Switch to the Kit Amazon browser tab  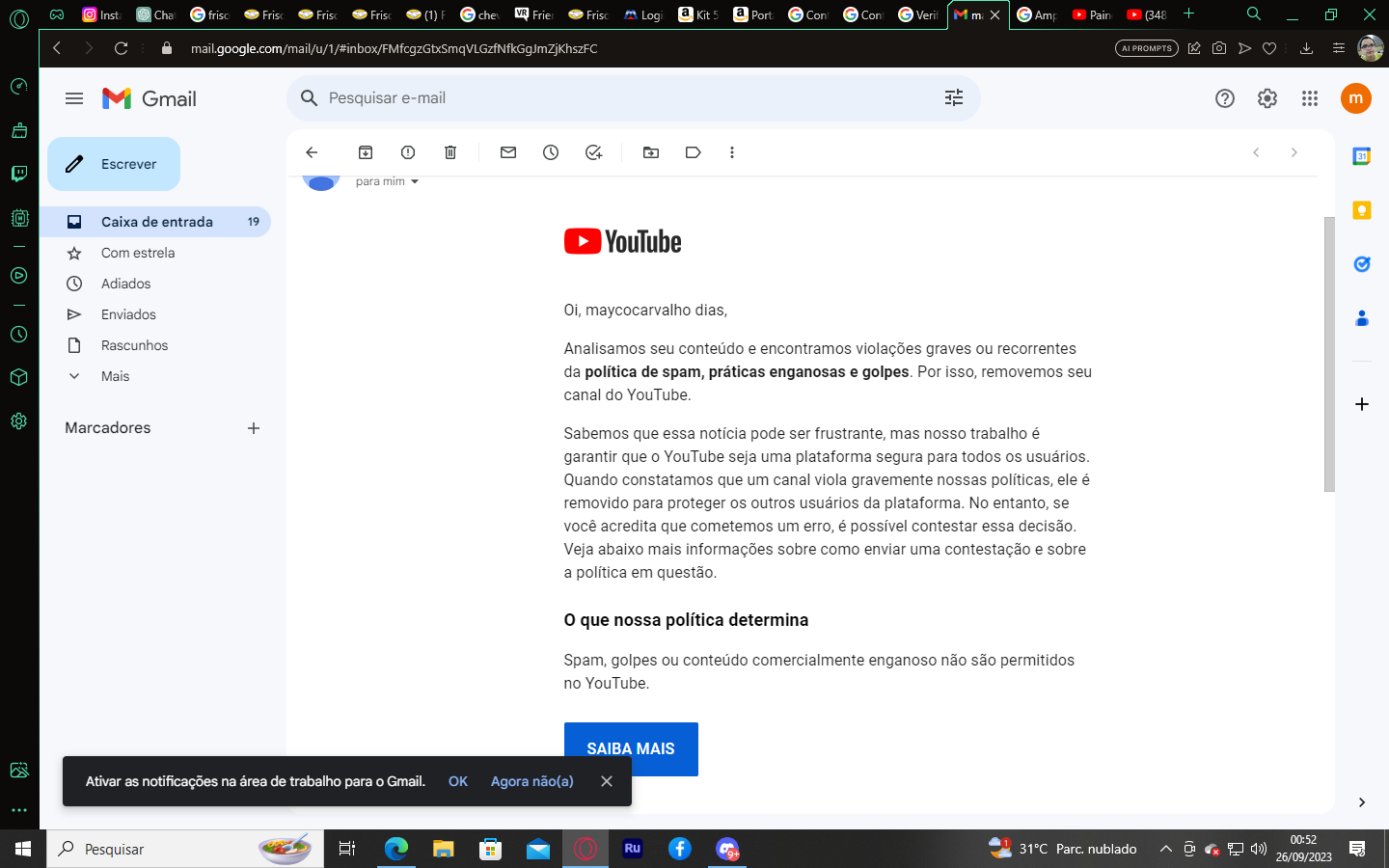click(698, 14)
